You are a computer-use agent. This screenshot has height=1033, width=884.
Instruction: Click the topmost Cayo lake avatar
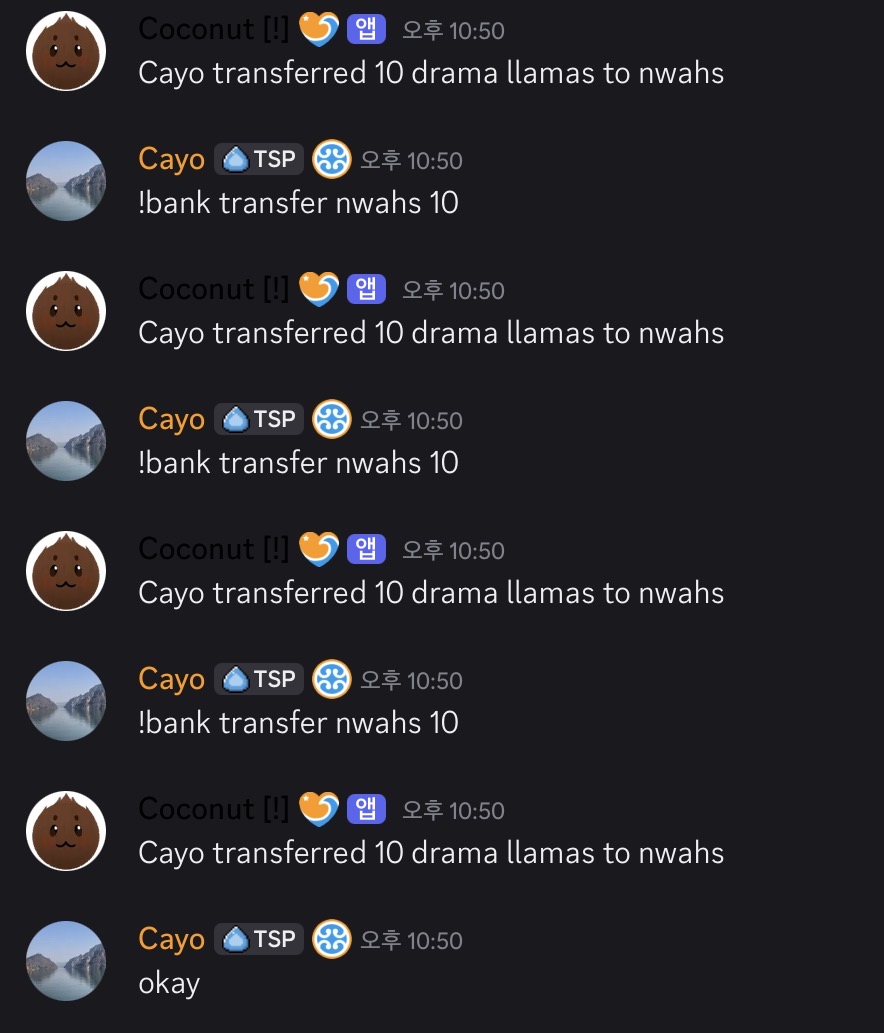(66, 180)
